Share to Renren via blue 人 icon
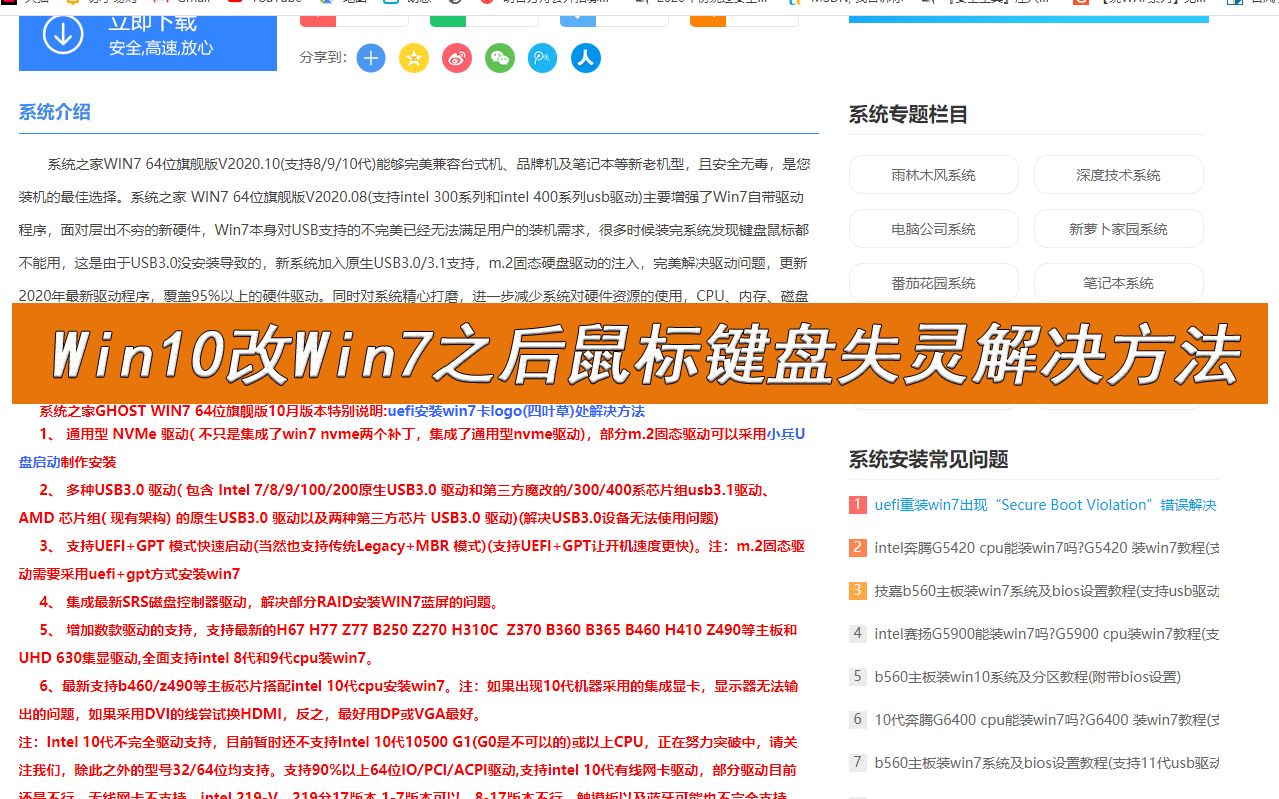 click(586, 58)
